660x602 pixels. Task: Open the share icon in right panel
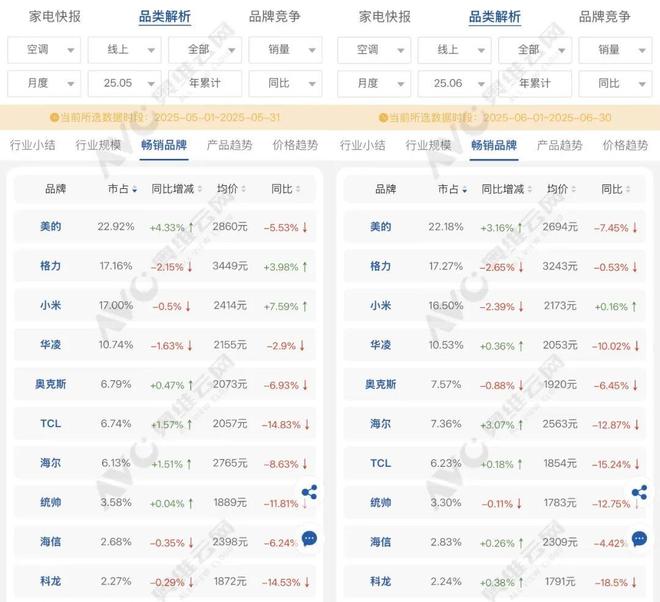[639, 493]
